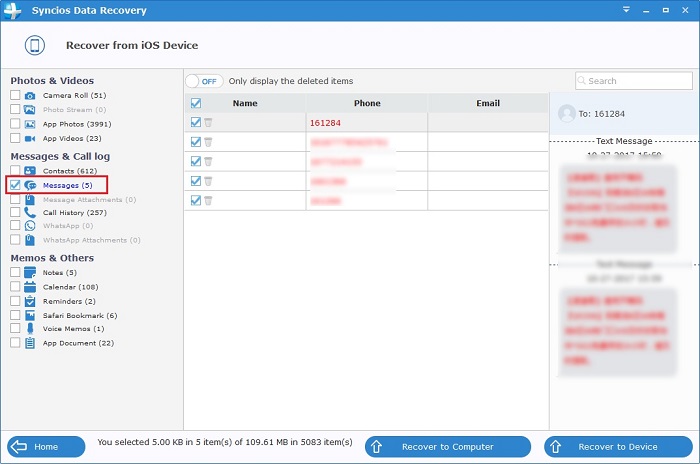The height and width of the screenshot is (464, 700).
Task: Uncheck the select-all checkbox in table header
Action: pyautogui.click(x=196, y=103)
